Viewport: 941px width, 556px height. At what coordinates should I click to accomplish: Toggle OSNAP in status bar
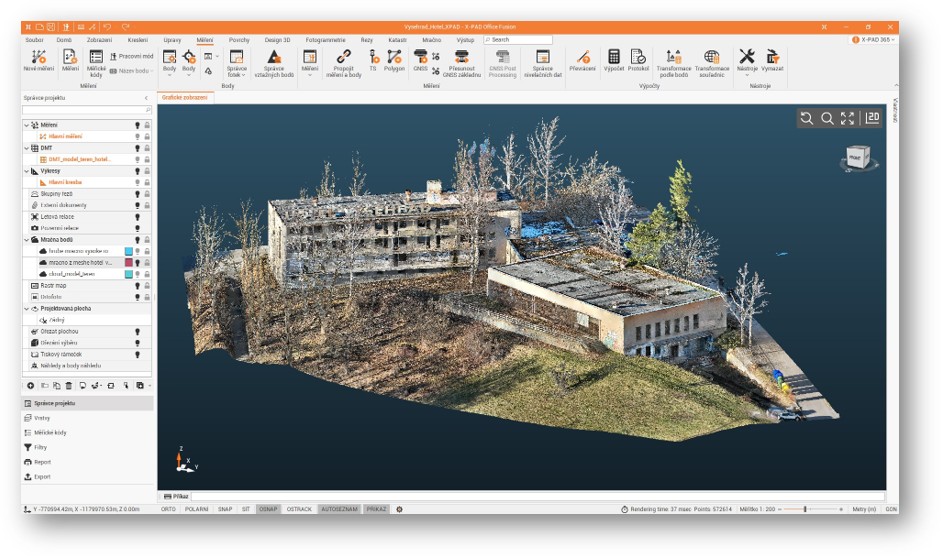coord(268,509)
